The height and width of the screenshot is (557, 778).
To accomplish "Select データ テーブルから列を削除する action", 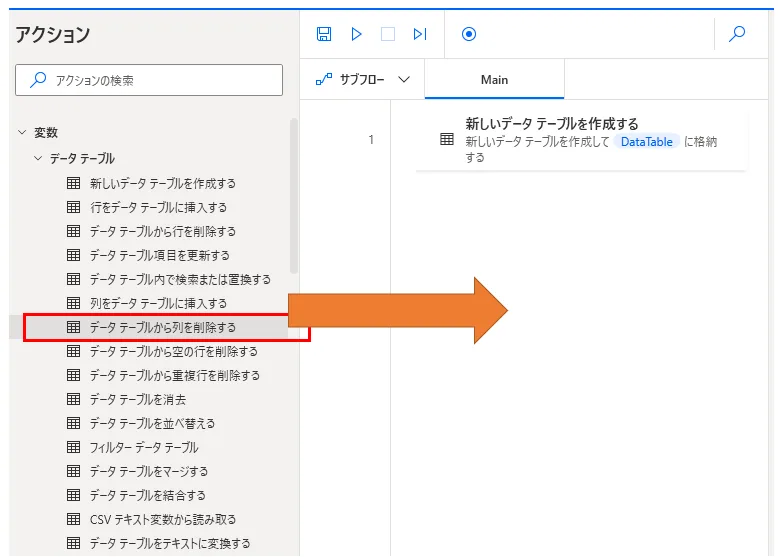I will (162, 327).
